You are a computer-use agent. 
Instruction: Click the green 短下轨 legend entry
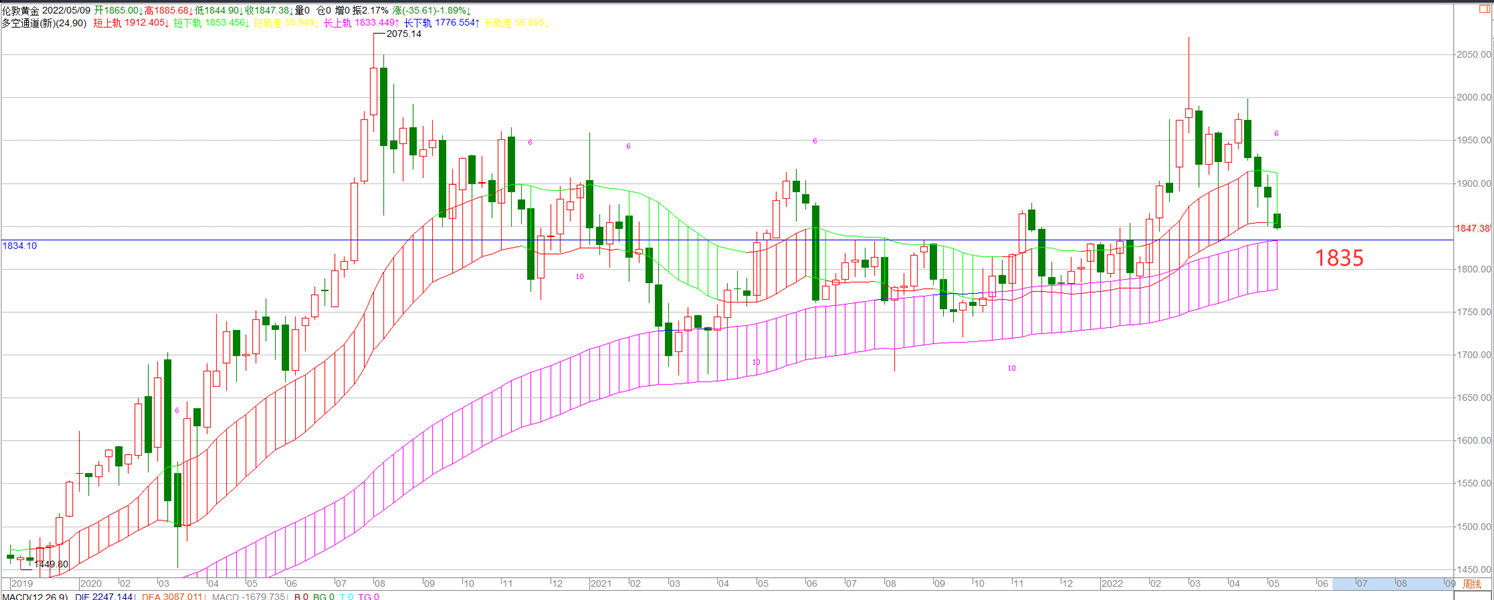click(209, 22)
